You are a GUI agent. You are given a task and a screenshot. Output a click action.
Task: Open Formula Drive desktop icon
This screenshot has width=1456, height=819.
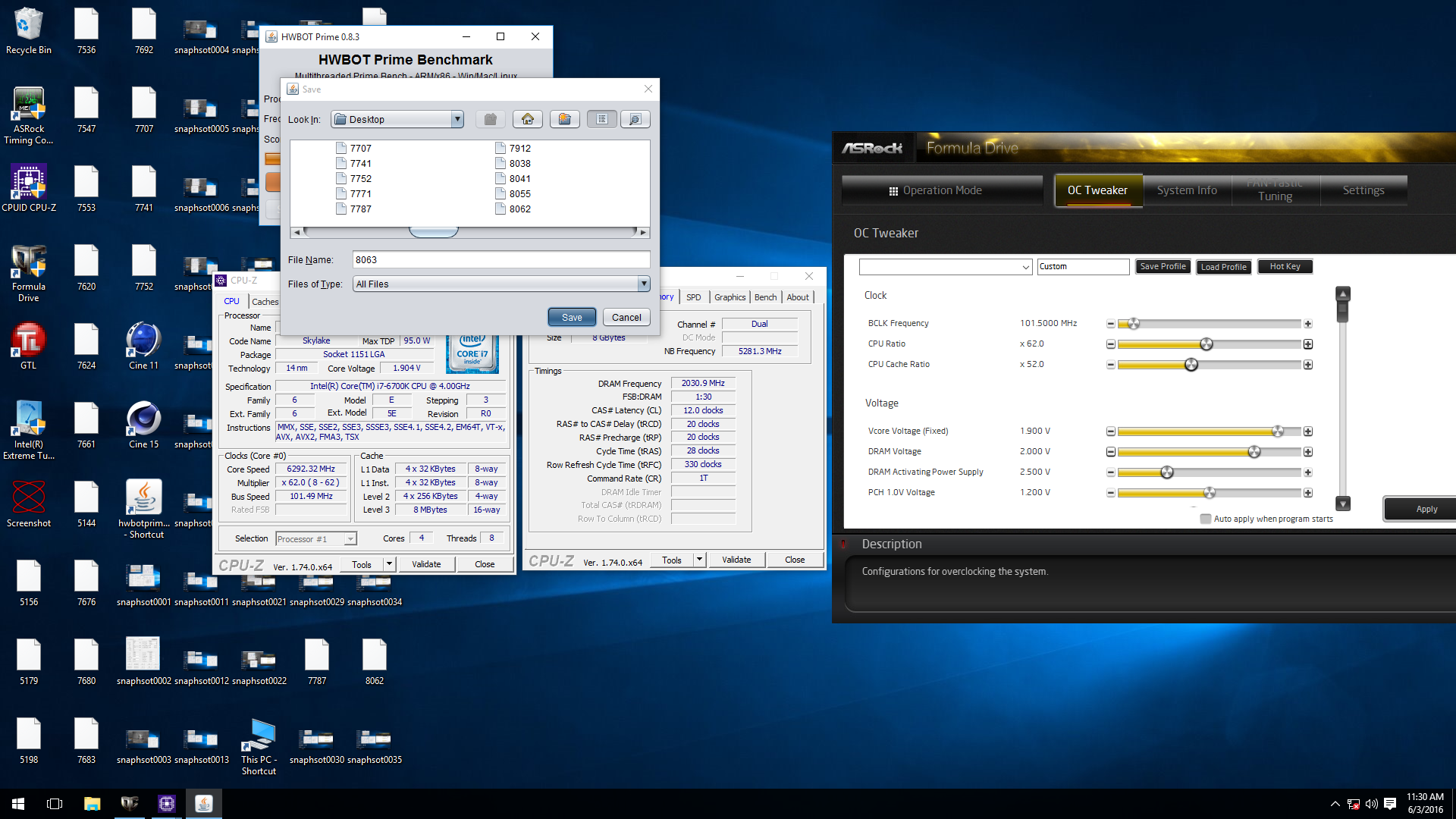click(x=29, y=274)
